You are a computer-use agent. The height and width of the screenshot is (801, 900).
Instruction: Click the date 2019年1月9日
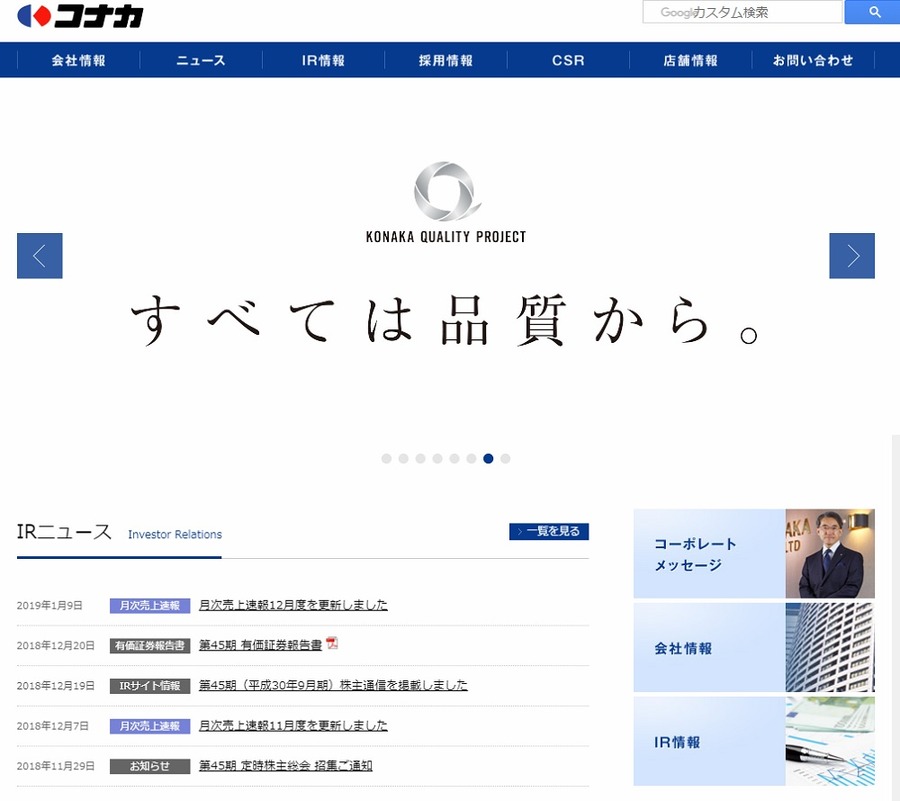coord(49,605)
